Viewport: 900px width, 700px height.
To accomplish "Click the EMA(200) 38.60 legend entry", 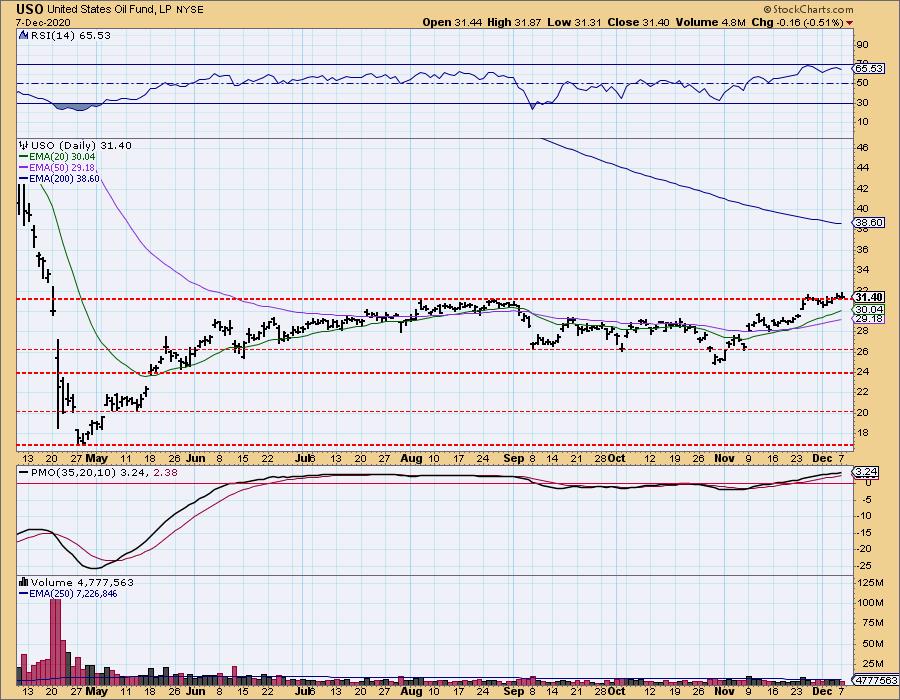I will 59,178.
